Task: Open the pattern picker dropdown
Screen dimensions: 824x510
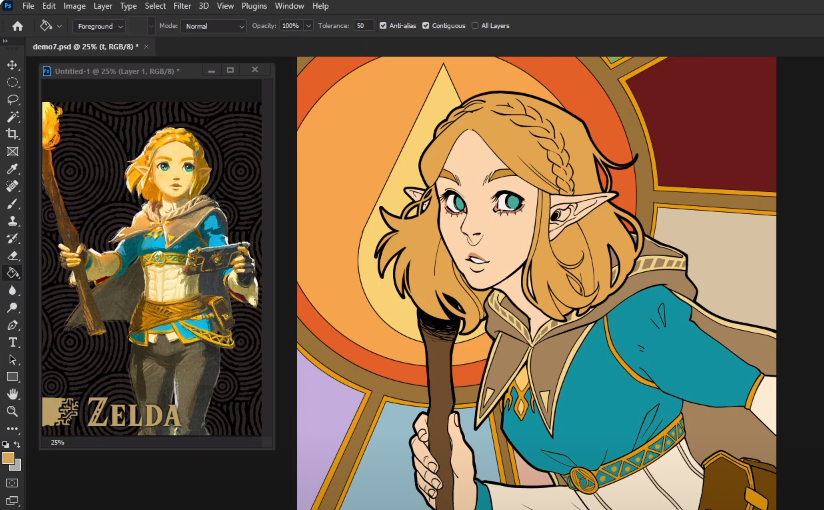Action: coord(151,26)
